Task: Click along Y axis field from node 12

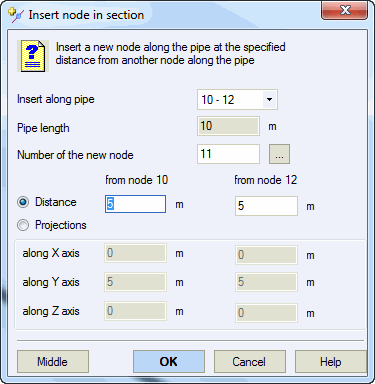Action: [266, 282]
